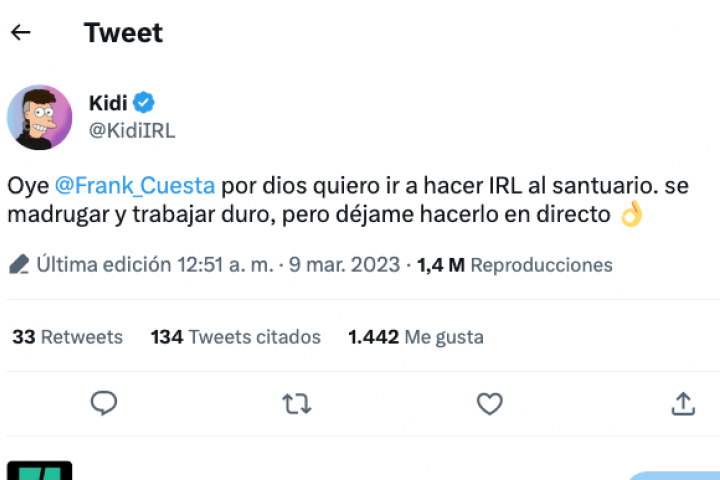This screenshot has height=480, width=720.
Task: Open the @Frank_Cuesta mention
Action: [x=134, y=186]
